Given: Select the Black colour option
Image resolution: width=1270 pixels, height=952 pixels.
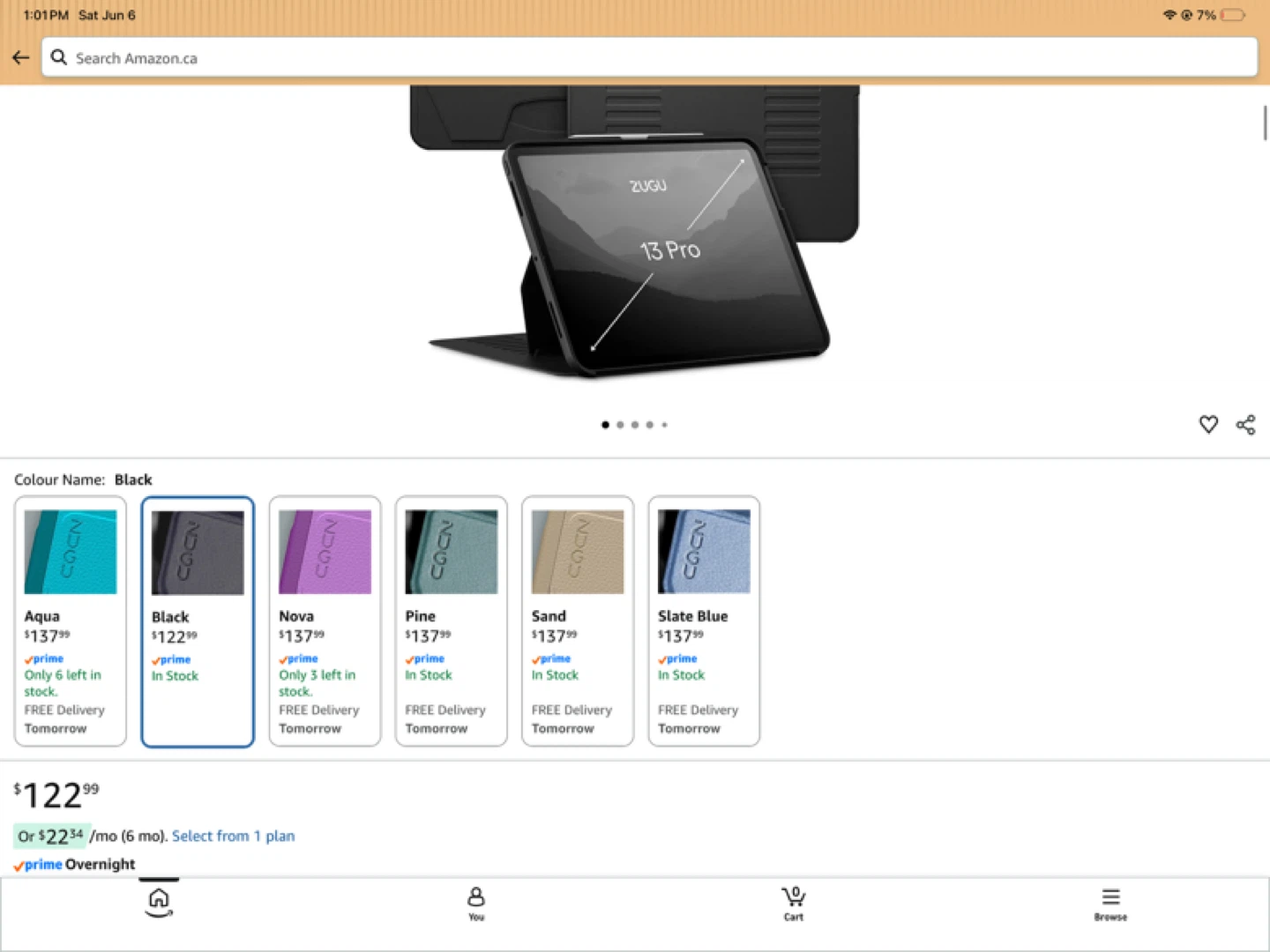Looking at the screenshot, I should (x=198, y=621).
